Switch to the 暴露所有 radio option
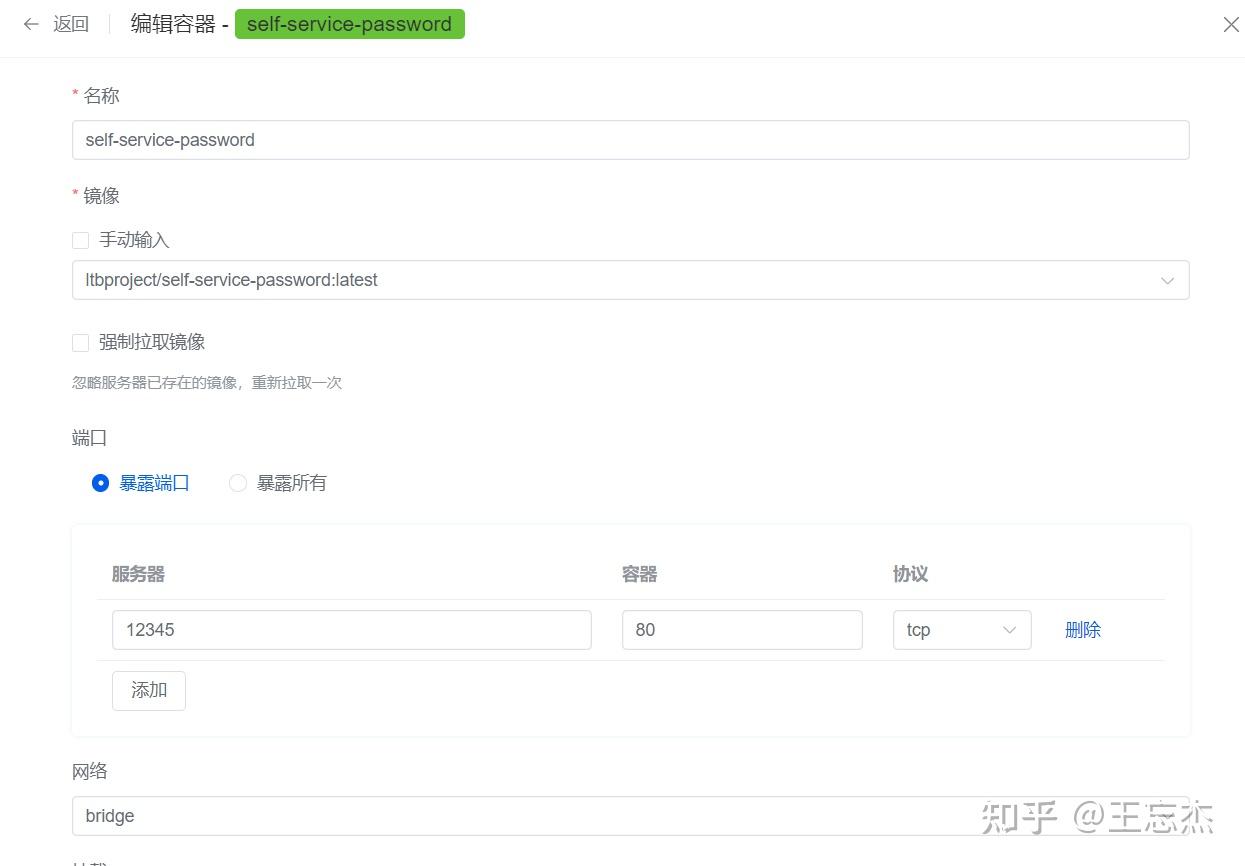The height and width of the screenshot is (866, 1245). (237, 483)
